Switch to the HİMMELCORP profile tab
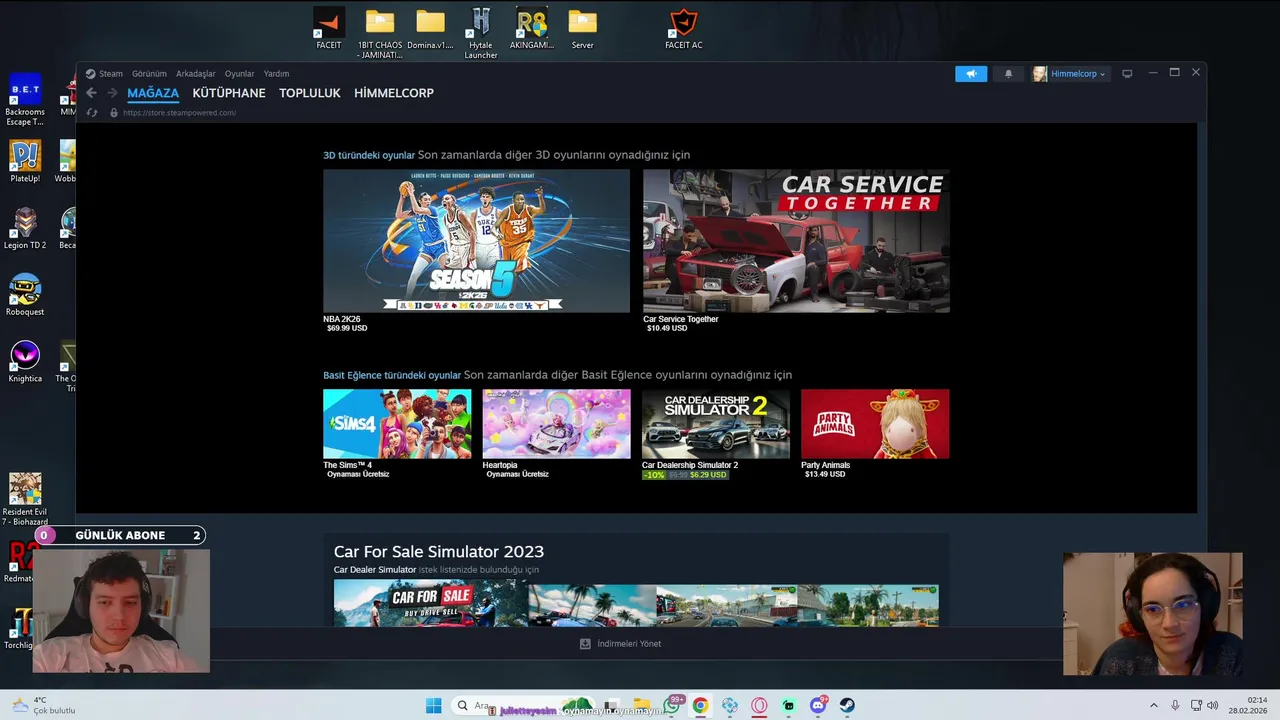The image size is (1280, 720). (x=394, y=93)
